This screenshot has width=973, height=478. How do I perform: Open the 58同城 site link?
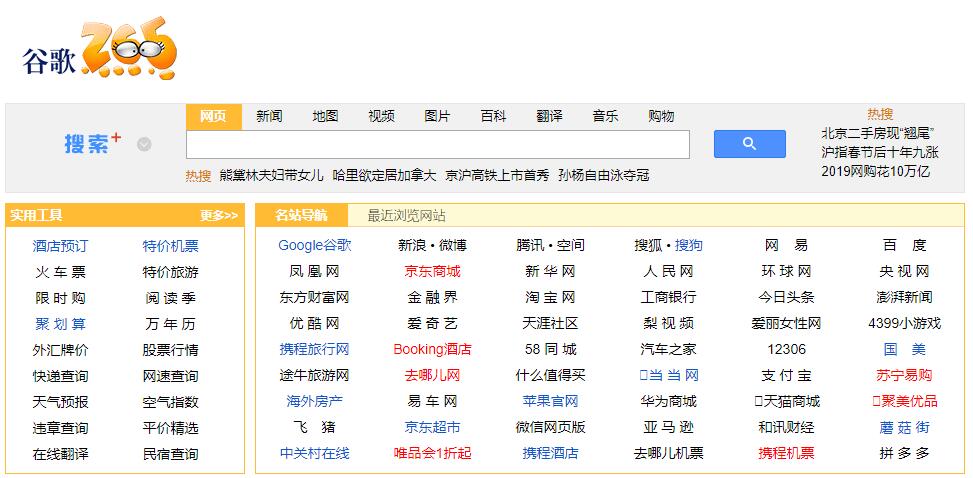[550, 349]
